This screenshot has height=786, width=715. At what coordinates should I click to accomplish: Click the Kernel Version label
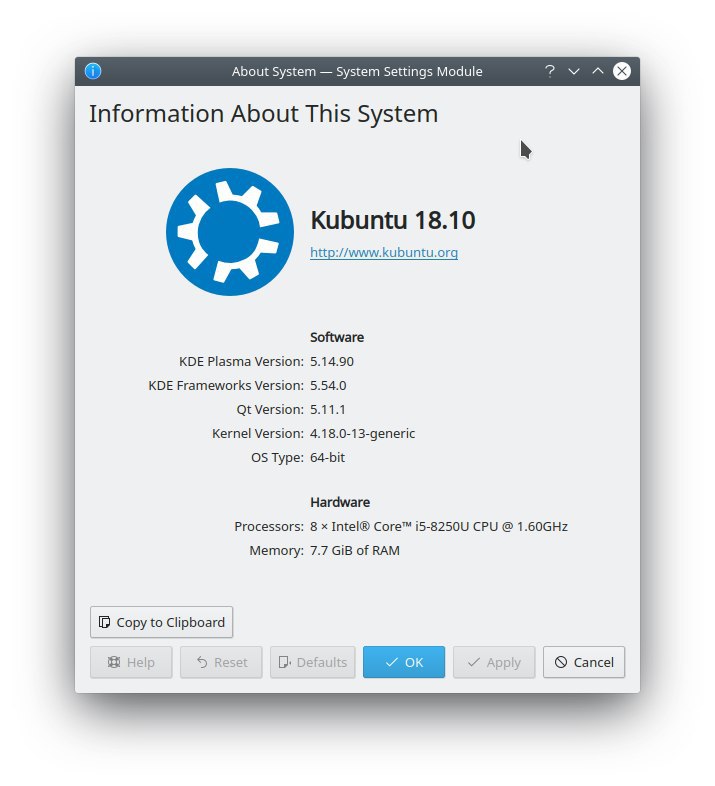tap(258, 434)
